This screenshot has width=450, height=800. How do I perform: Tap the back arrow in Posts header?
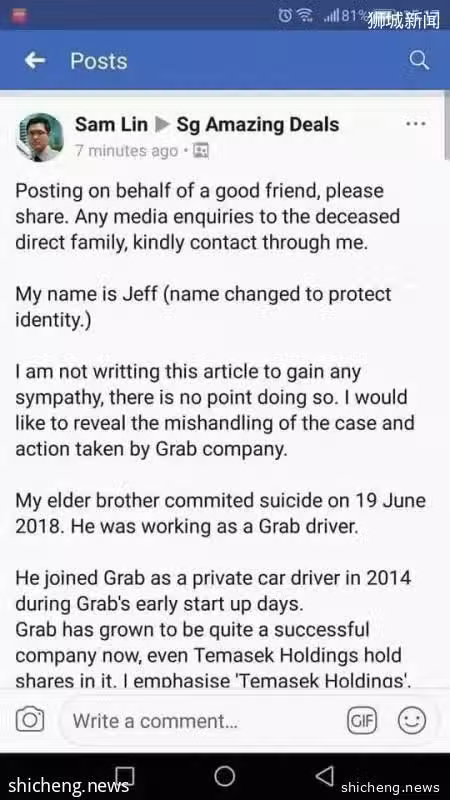click(x=35, y=61)
